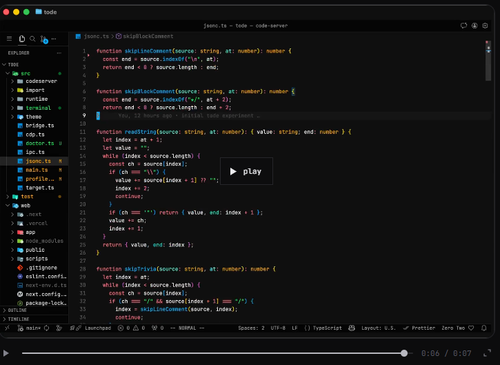Viewport: 500px width, 365px height.
Task: Open Explorer panel more actions ellipsis
Action: pyautogui.click(x=59, y=53)
